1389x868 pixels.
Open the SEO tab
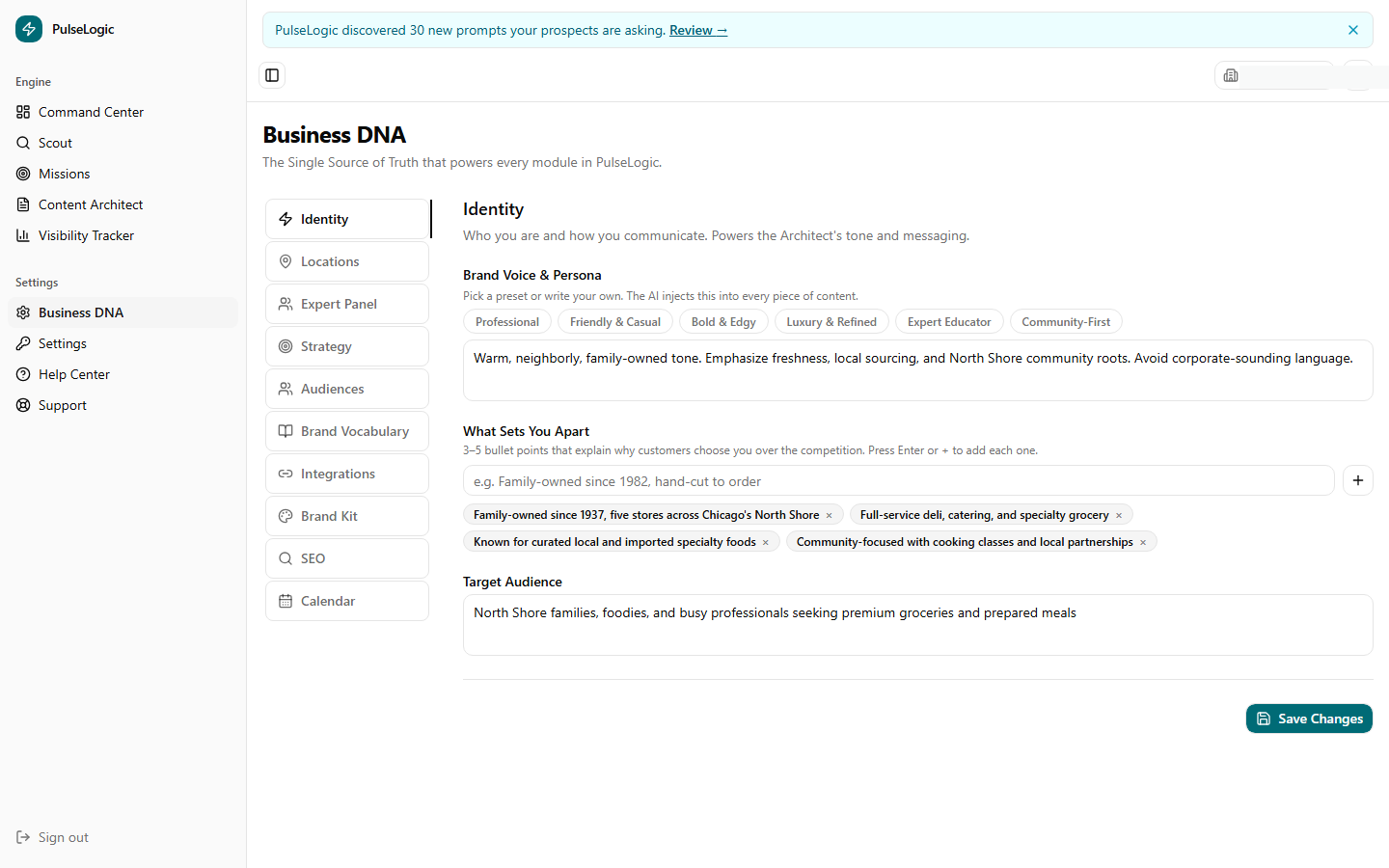[347, 558]
